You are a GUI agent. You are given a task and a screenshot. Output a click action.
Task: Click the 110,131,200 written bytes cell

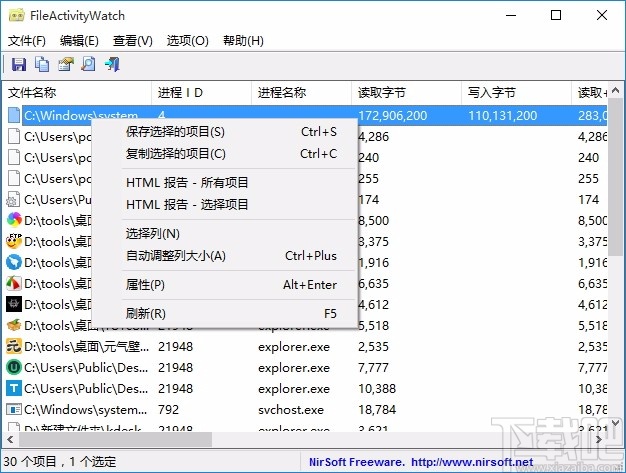[503, 115]
